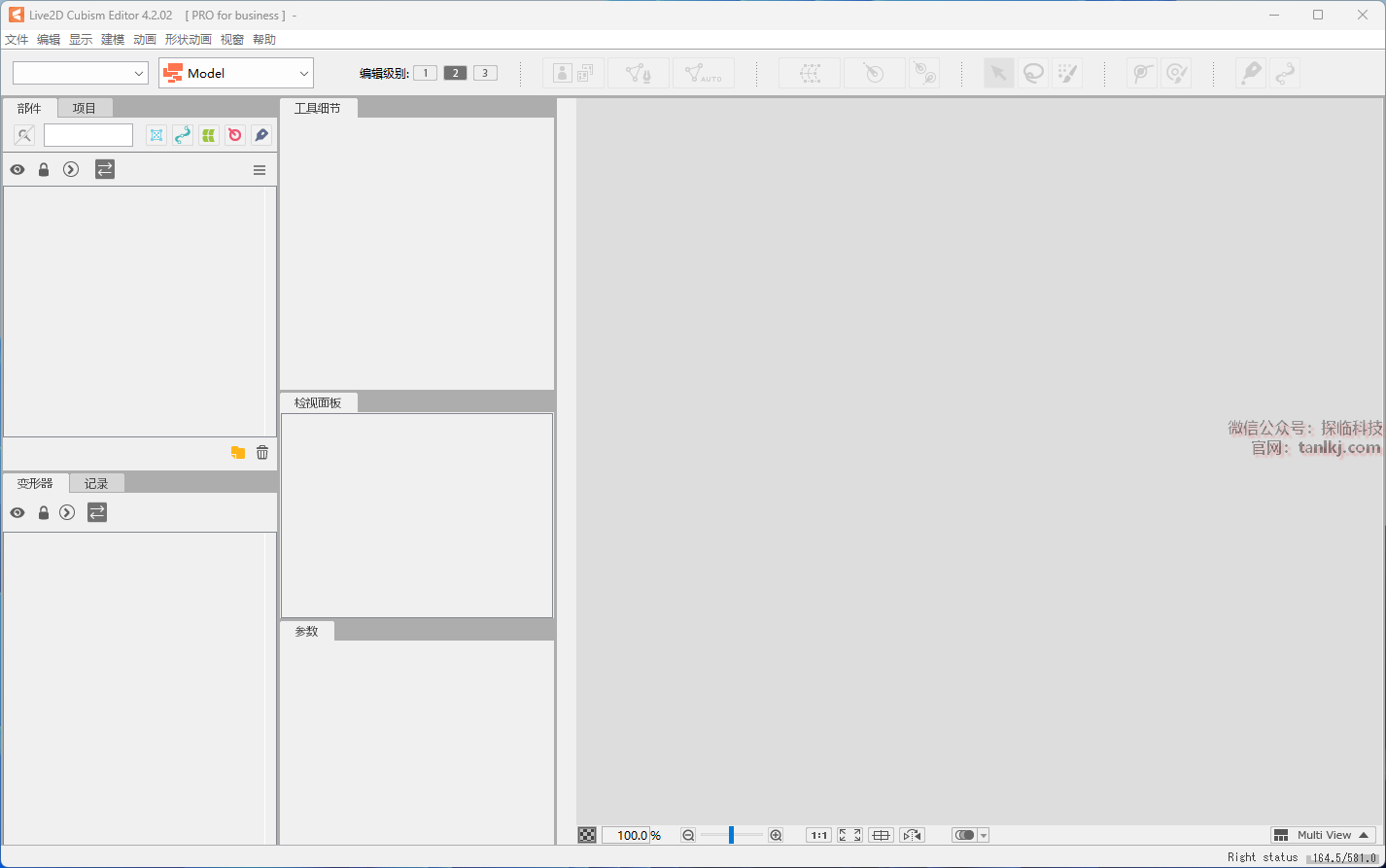Viewport: 1386px width, 868px height.
Task: Toggle transparent checkerboard background
Action: tap(587, 835)
